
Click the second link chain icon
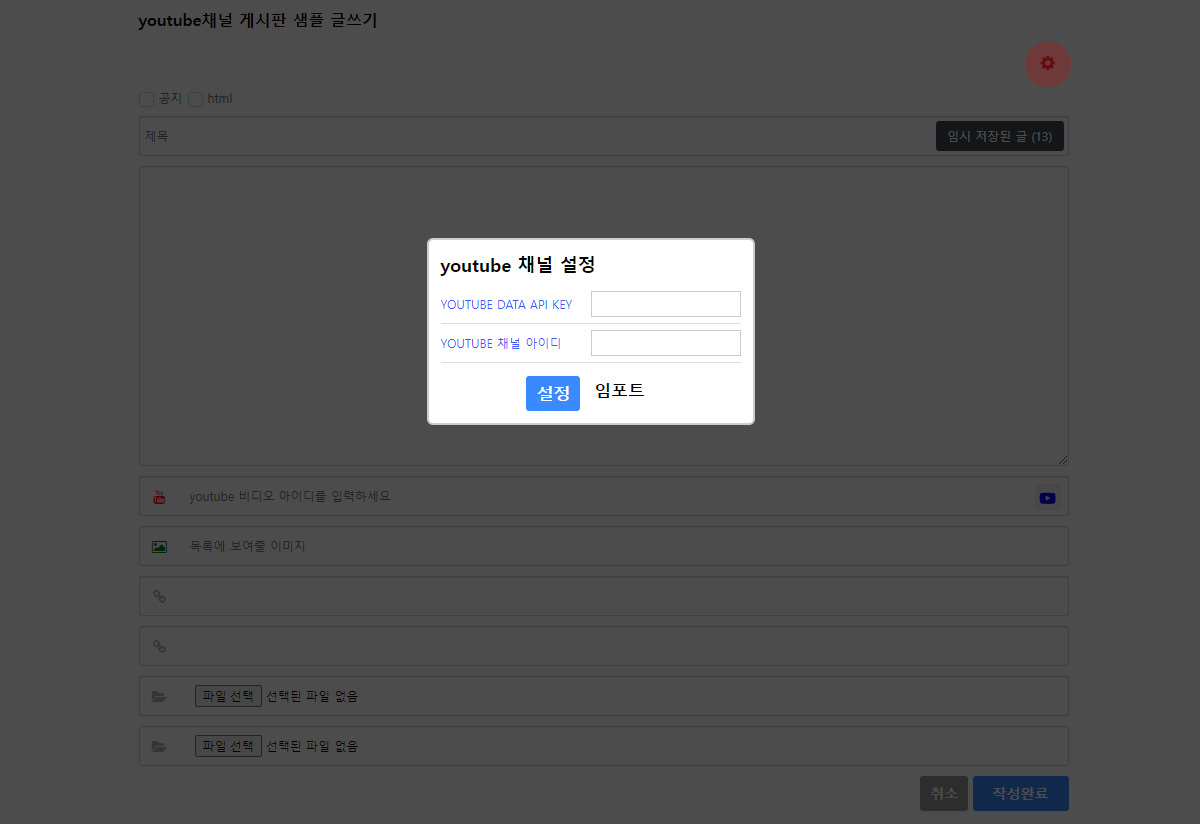[x=159, y=646]
